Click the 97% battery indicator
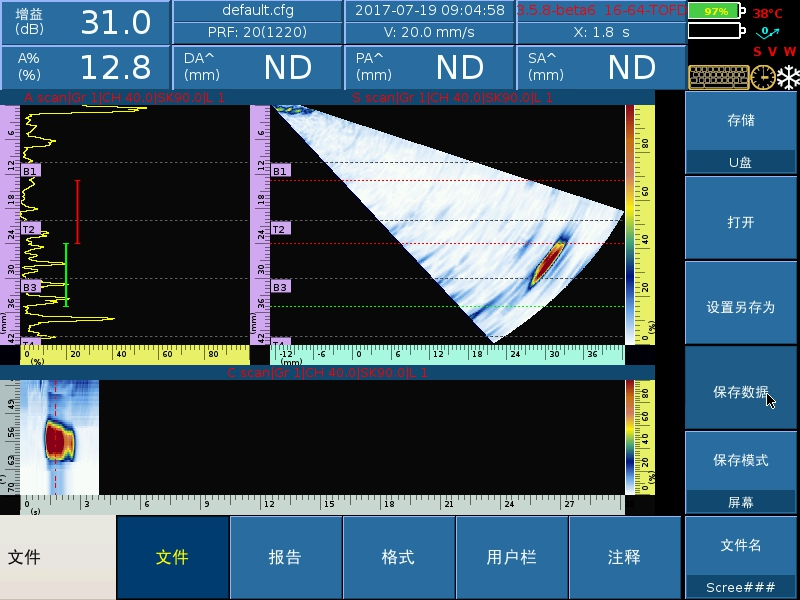The width and height of the screenshot is (800, 600). [x=714, y=11]
